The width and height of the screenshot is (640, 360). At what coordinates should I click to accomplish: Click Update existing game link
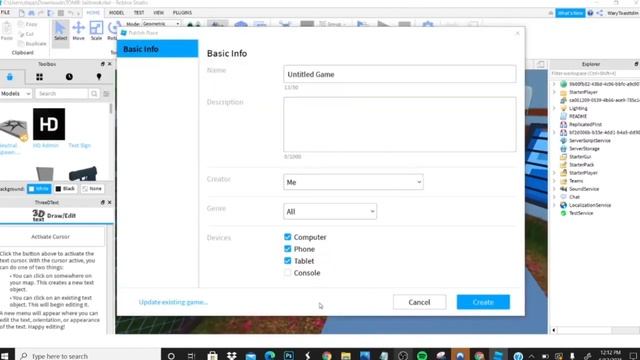tap(173, 302)
